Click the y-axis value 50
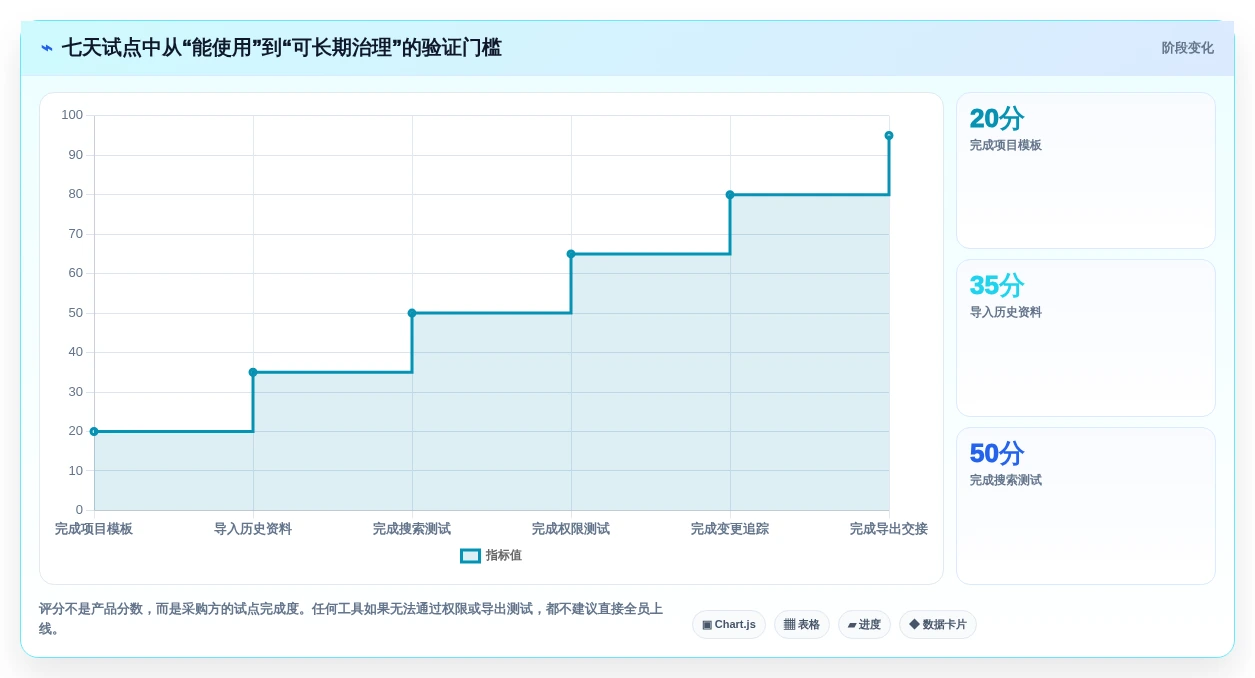 click(76, 313)
